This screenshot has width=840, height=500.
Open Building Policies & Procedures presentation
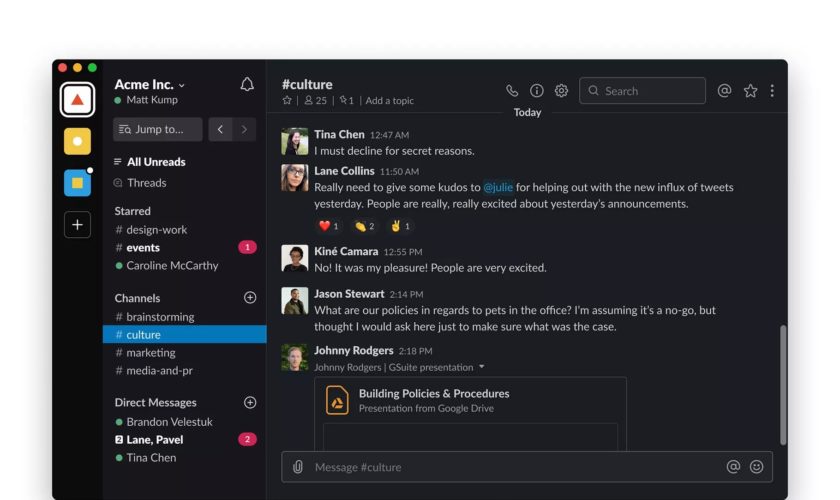(x=434, y=393)
